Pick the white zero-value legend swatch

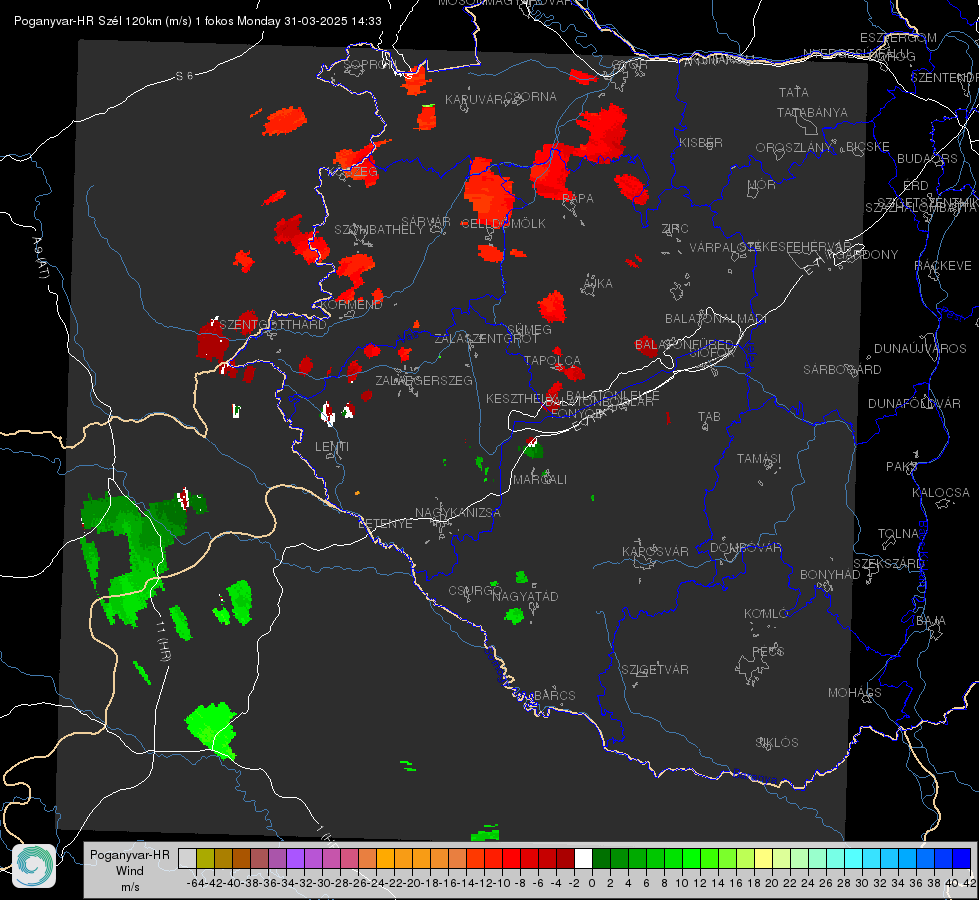[583, 858]
